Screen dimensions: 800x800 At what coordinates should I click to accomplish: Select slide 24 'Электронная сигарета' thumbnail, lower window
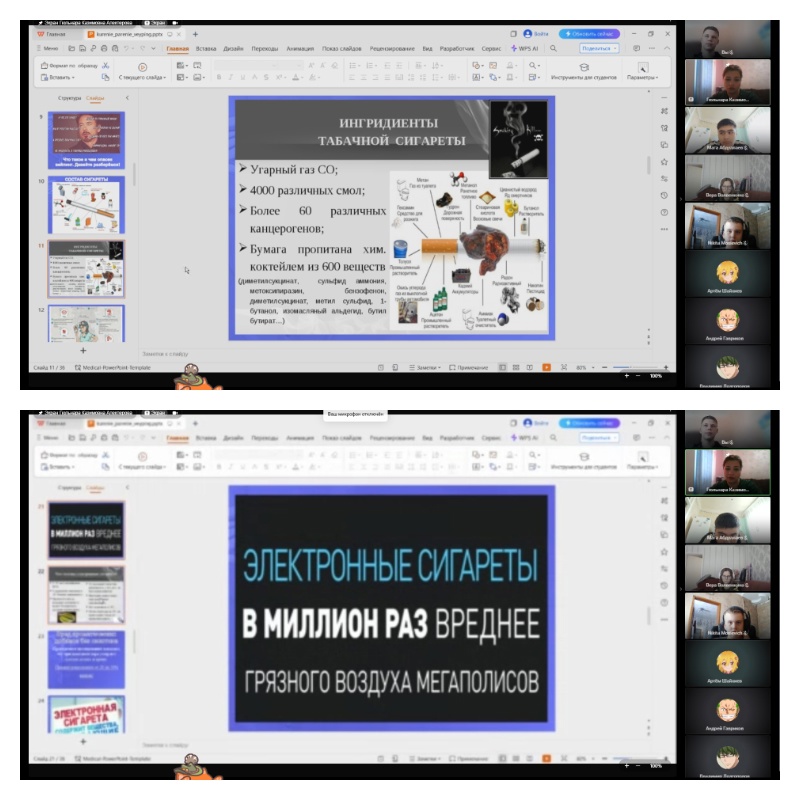click(x=86, y=714)
